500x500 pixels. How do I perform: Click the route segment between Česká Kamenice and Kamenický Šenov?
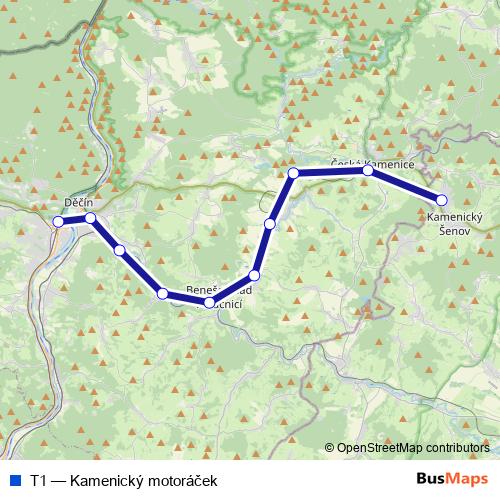[405, 185]
